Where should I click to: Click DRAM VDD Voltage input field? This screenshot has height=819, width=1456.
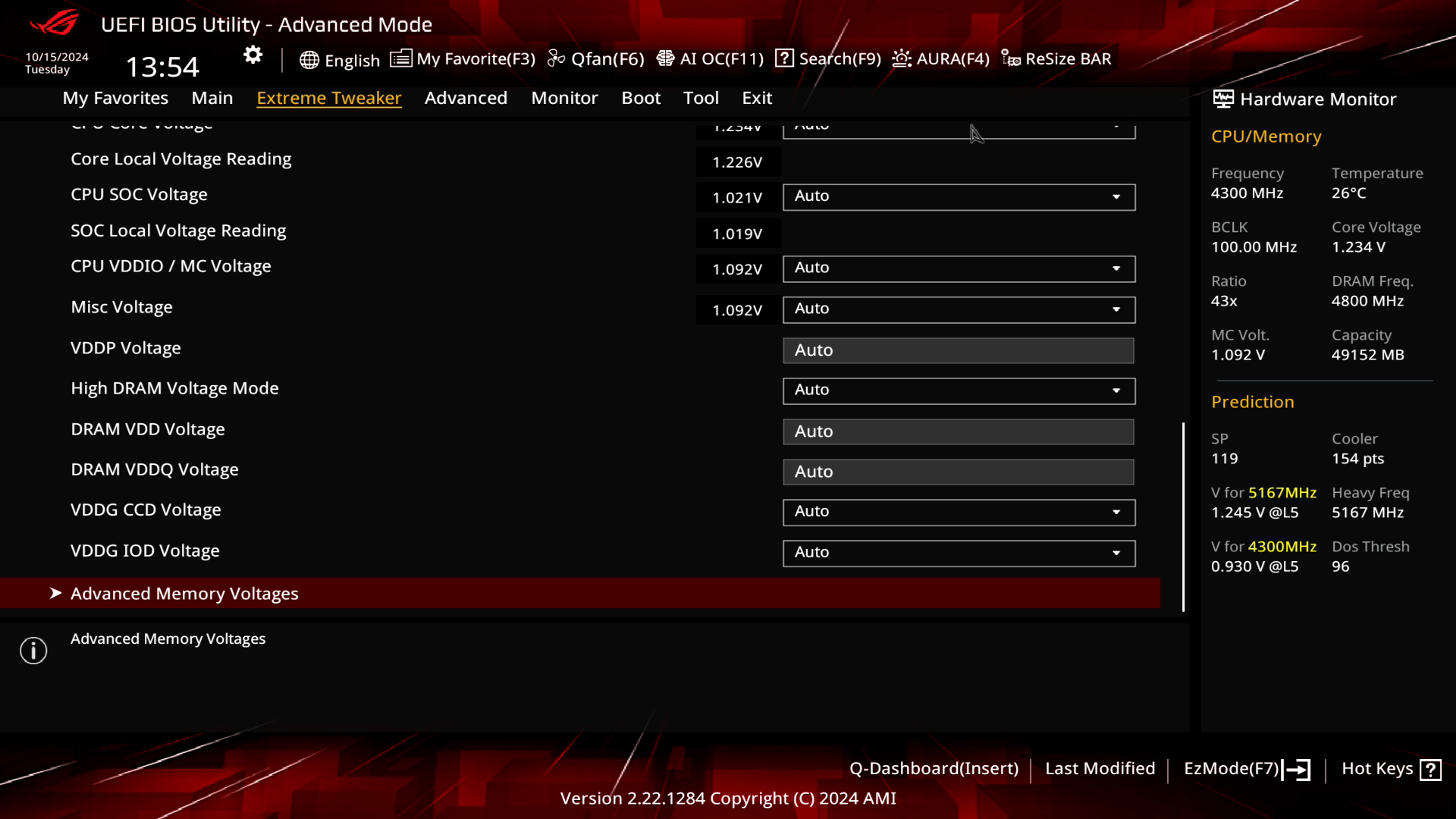point(958,430)
